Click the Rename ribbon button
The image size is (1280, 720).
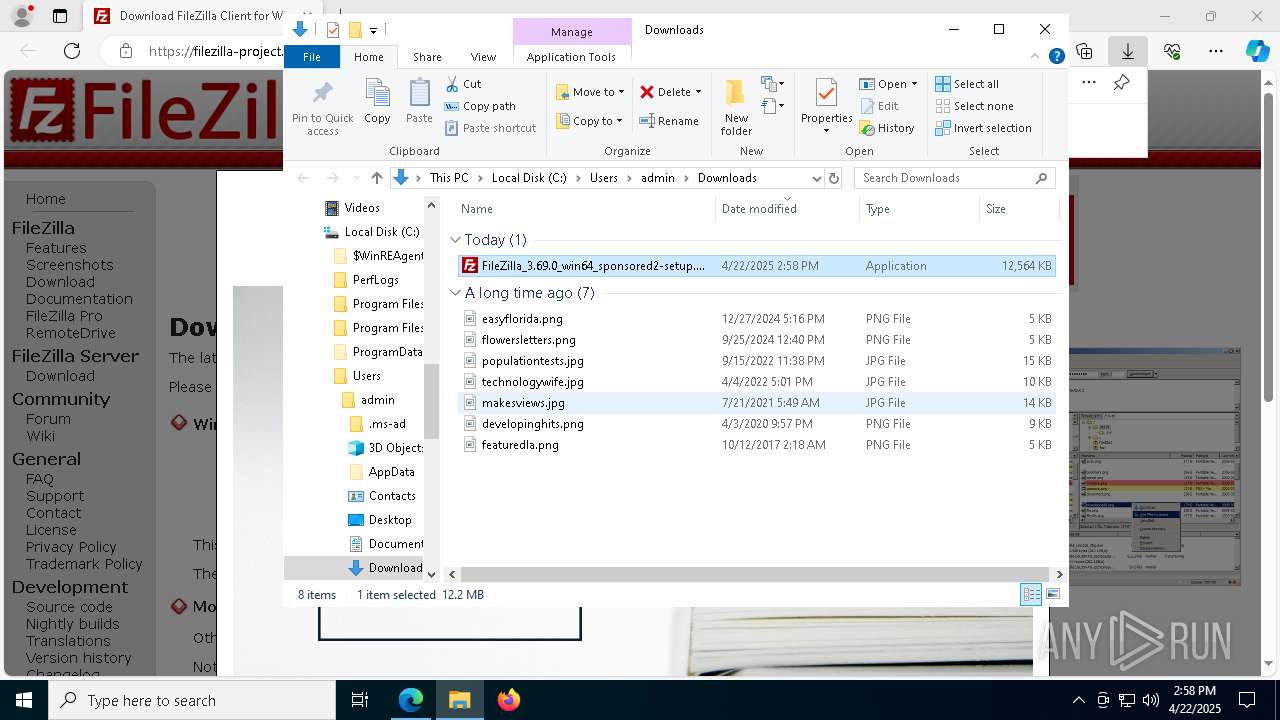tap(669, 121)
